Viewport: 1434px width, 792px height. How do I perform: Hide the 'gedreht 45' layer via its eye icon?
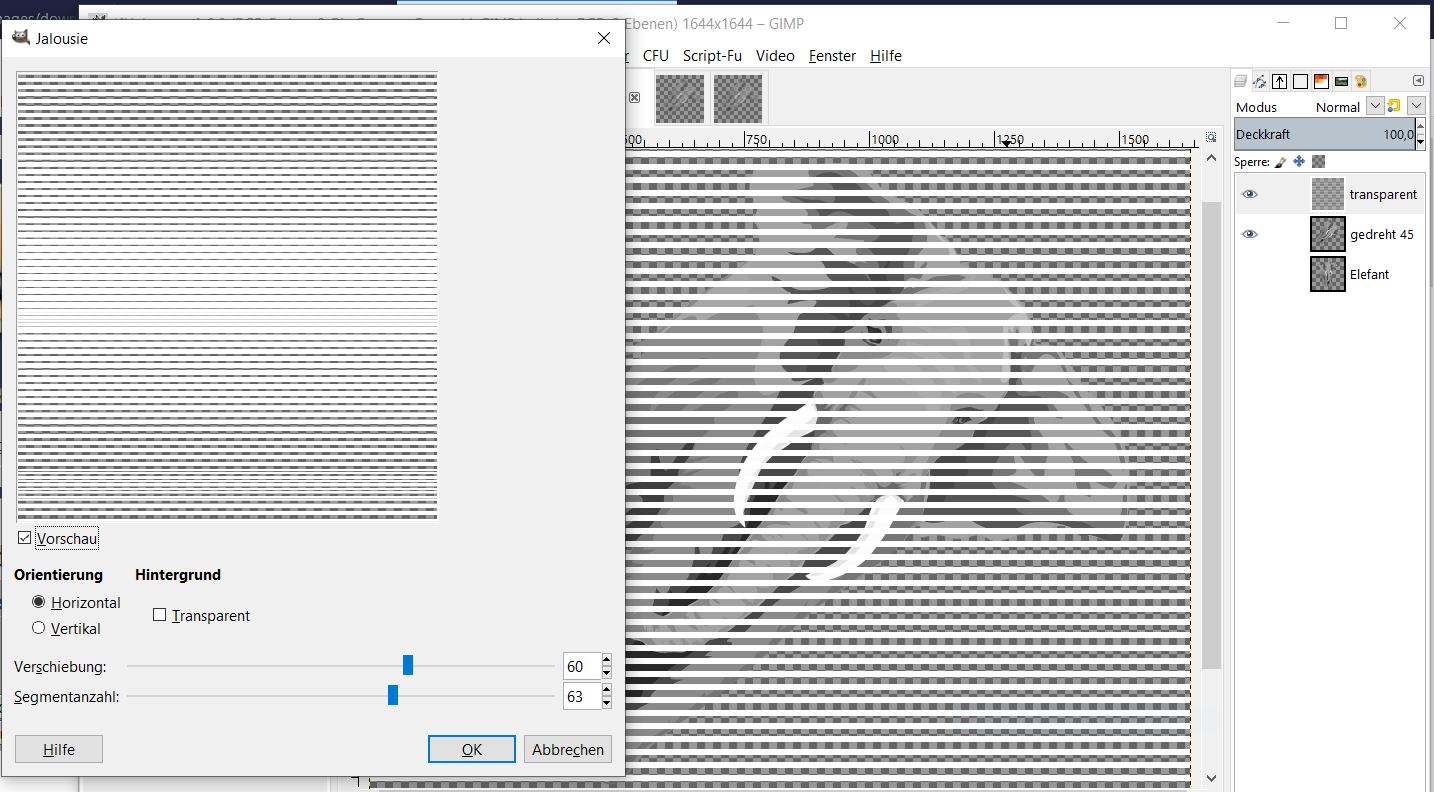pyautogui.click(x=1249, y=234)
